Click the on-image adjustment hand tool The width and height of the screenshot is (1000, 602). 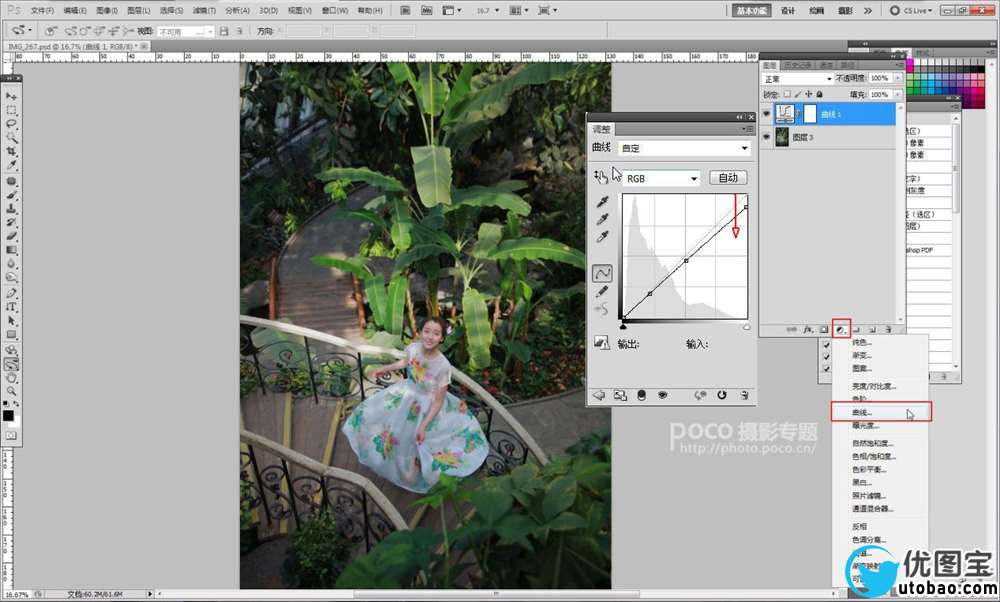click(x=601, y=177)
